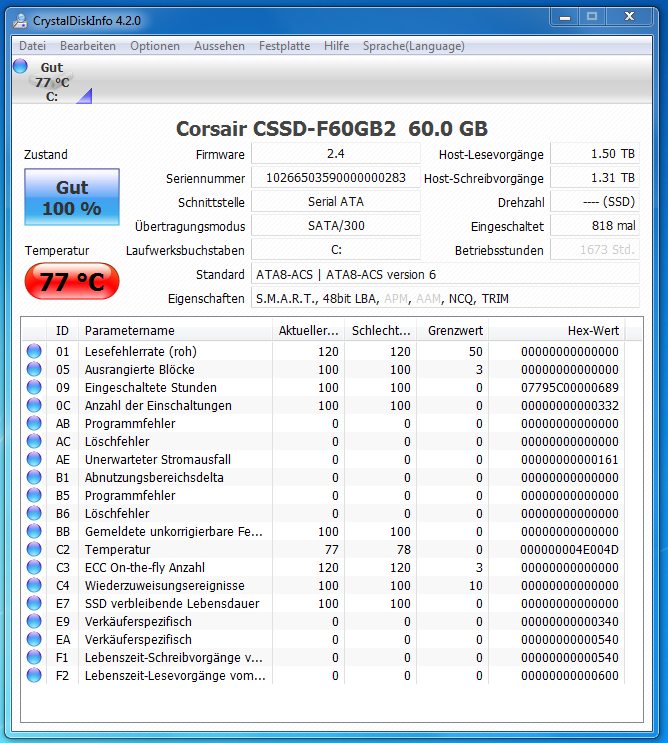Click the status orb for Ausrangierte Blöcke
The width and height of the screenshot is (668, 743).
click(34, 369)
